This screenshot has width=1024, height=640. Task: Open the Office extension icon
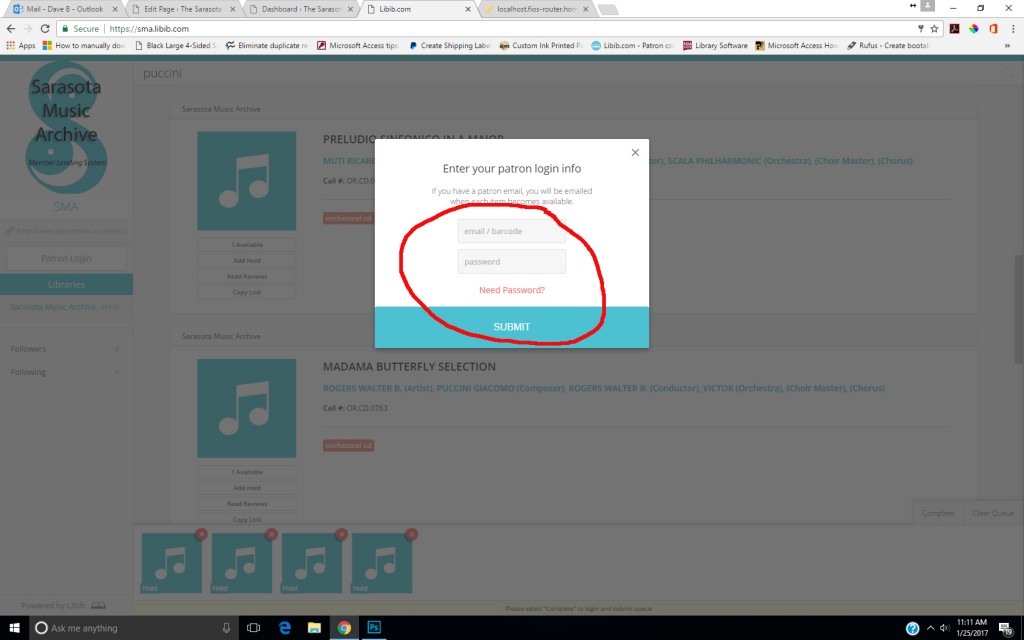click(x=993, y=29)
